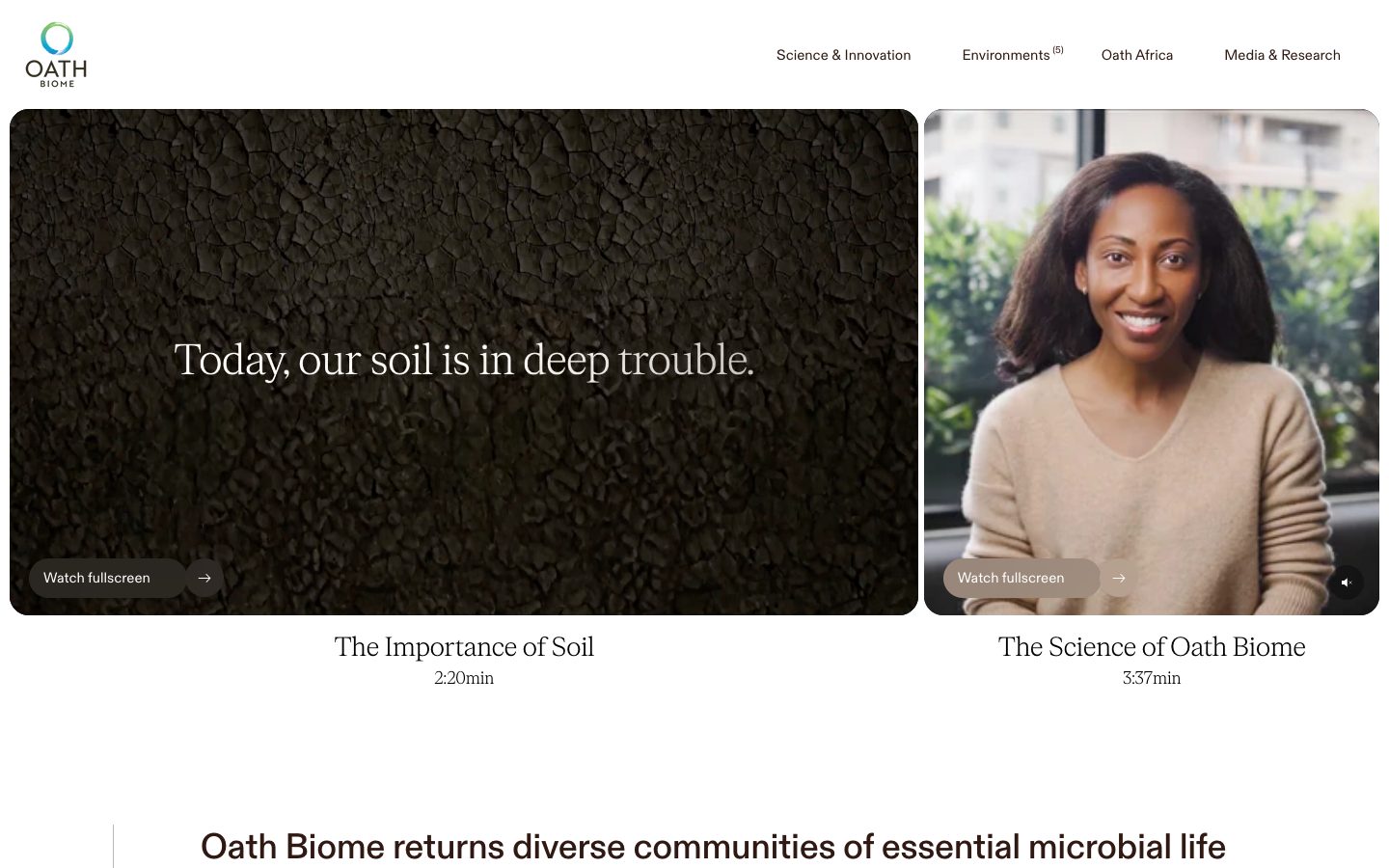The width and height of the screenshot is (1389, 868).
Task: Select The Science of Oath Biome title
Action: [x=1152, y=646]
